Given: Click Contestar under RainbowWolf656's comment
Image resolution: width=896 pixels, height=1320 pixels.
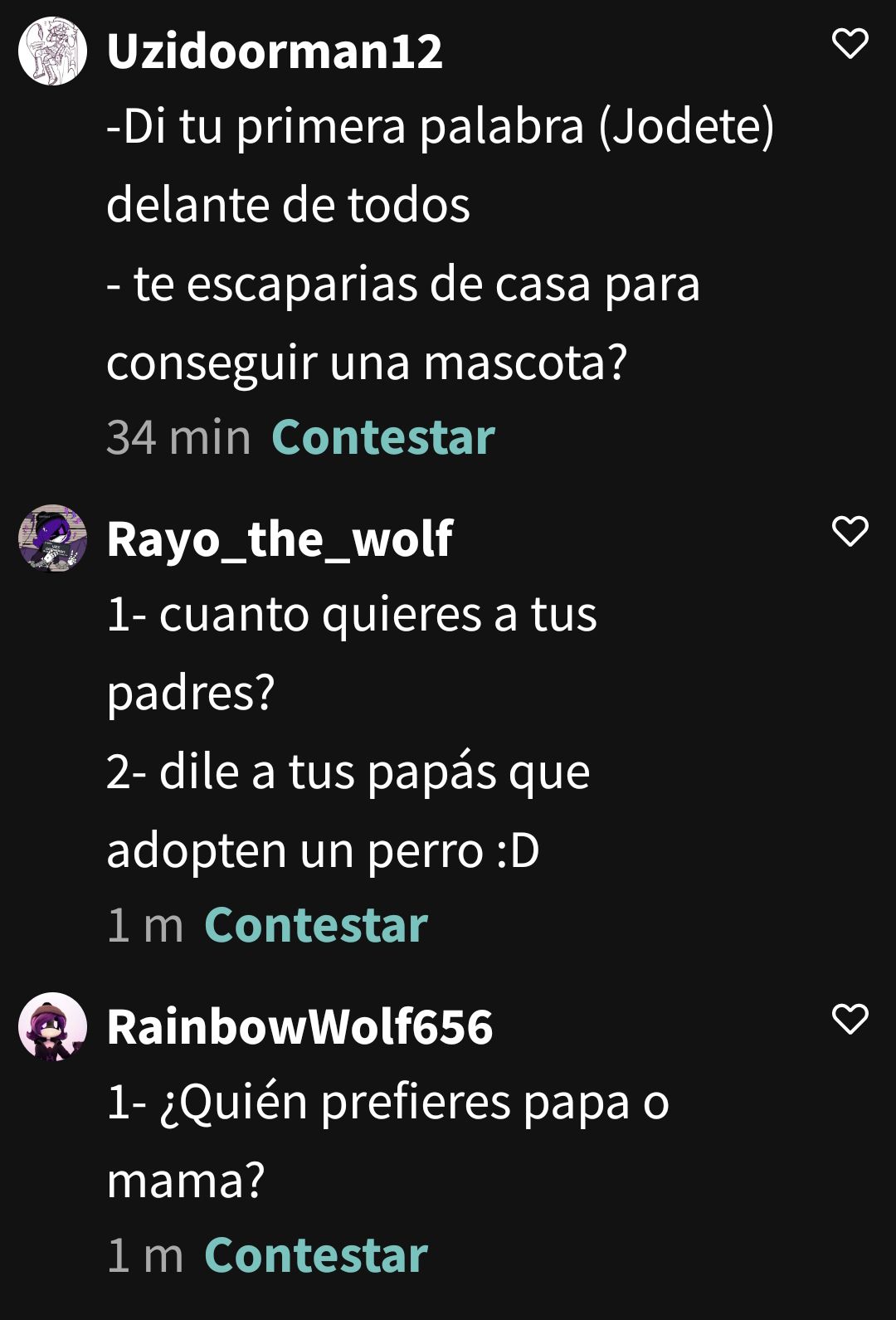Looking at the screenshot, I should pyautogui.click(x=316, y=1255).
